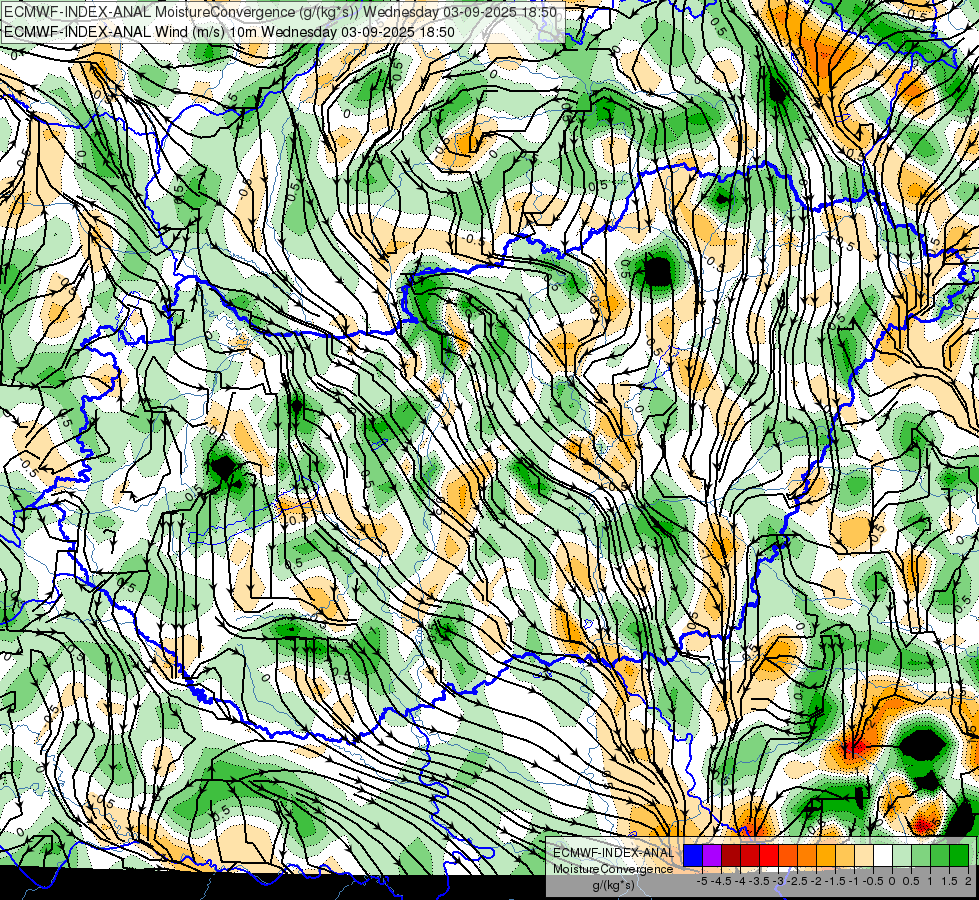Click the white legend color swatch

[883, 856]
